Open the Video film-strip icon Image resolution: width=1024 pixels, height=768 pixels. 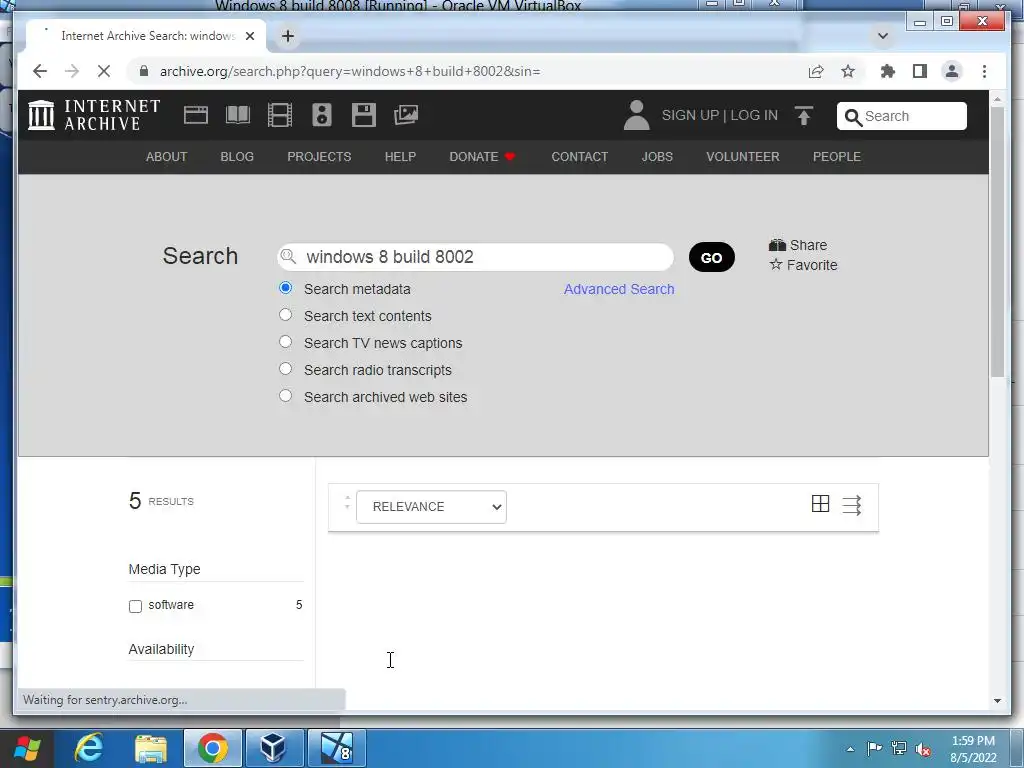pos(280,115)
